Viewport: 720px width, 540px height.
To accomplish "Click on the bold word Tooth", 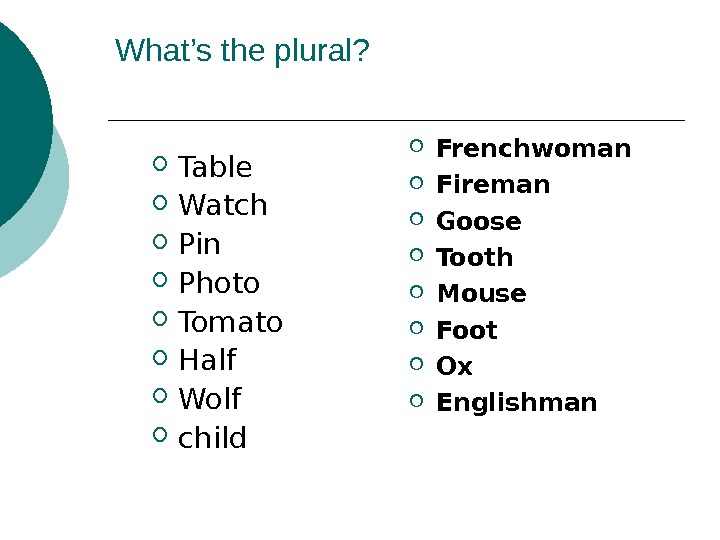I will pos(475,257).
